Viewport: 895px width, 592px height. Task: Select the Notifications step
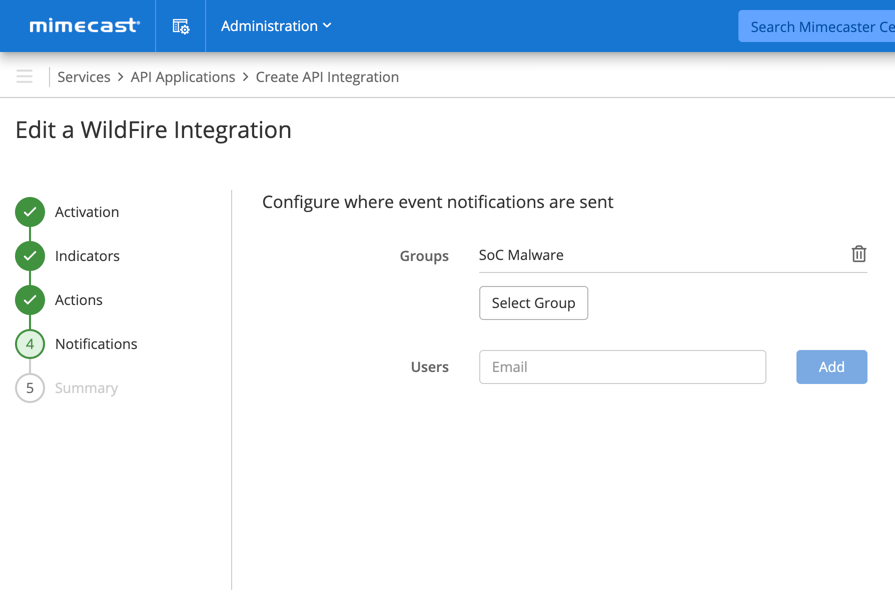pos(96,344)
